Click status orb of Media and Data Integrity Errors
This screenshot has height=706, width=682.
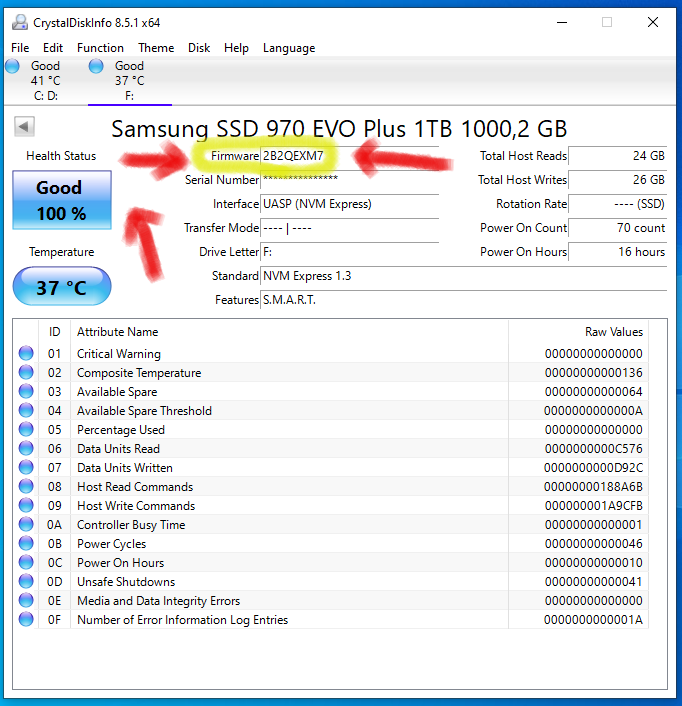26,600
